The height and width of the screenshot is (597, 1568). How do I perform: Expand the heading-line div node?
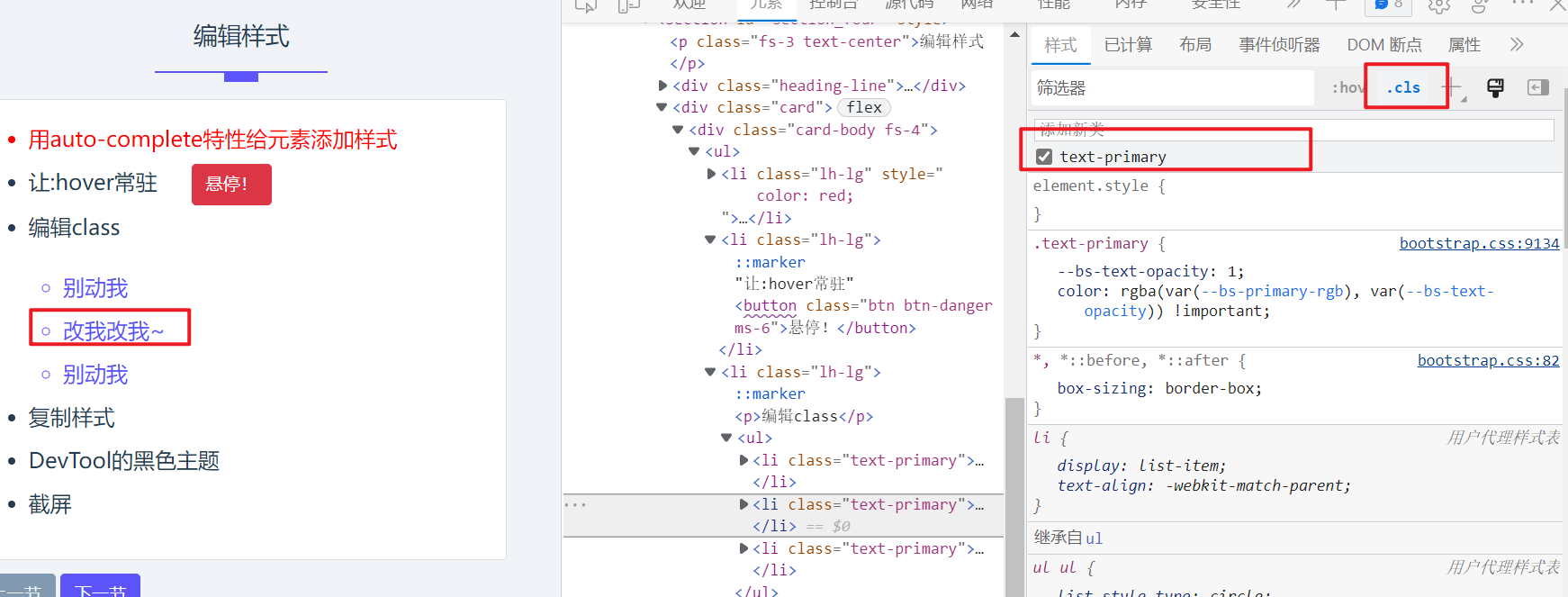click(x=663, y=86)
